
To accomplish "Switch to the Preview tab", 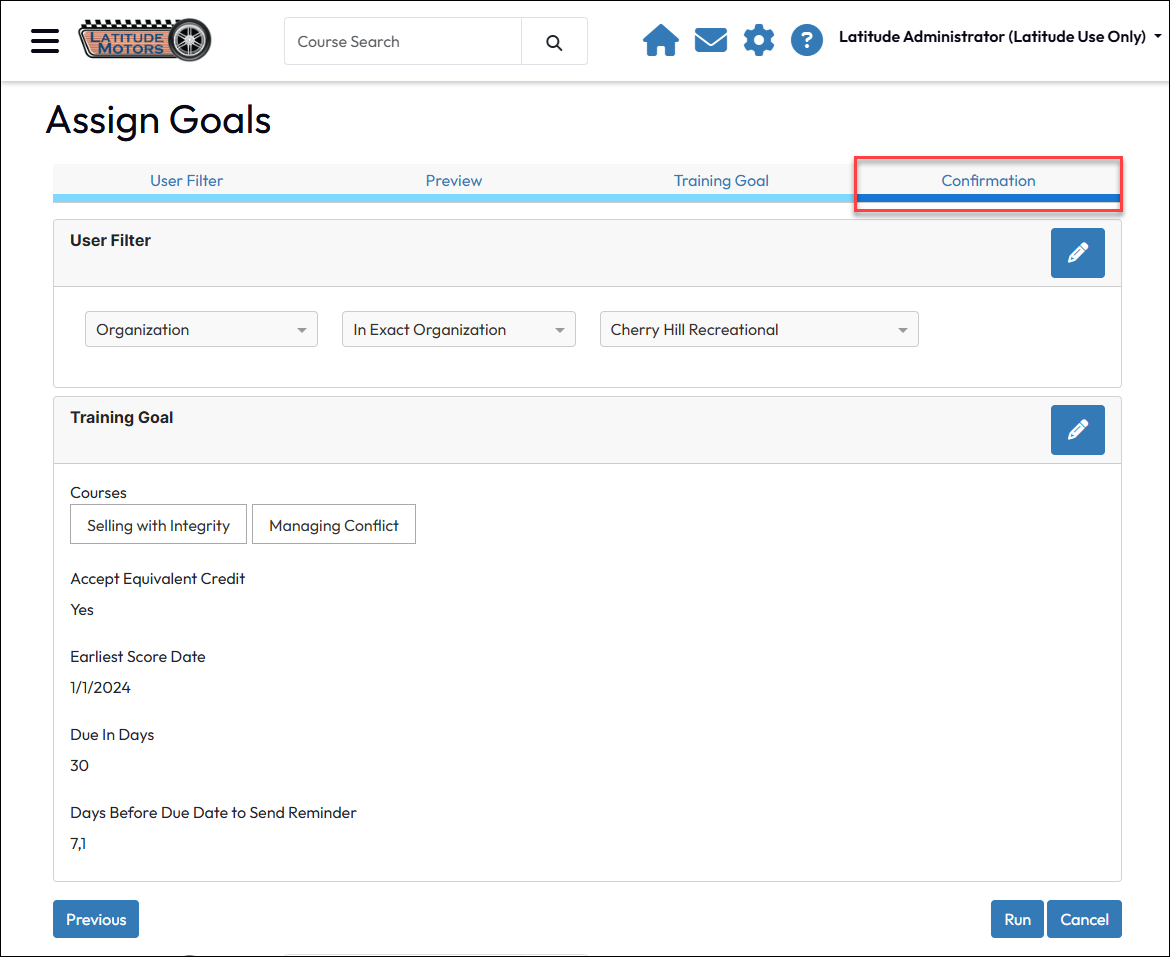I will click(454, 181).
